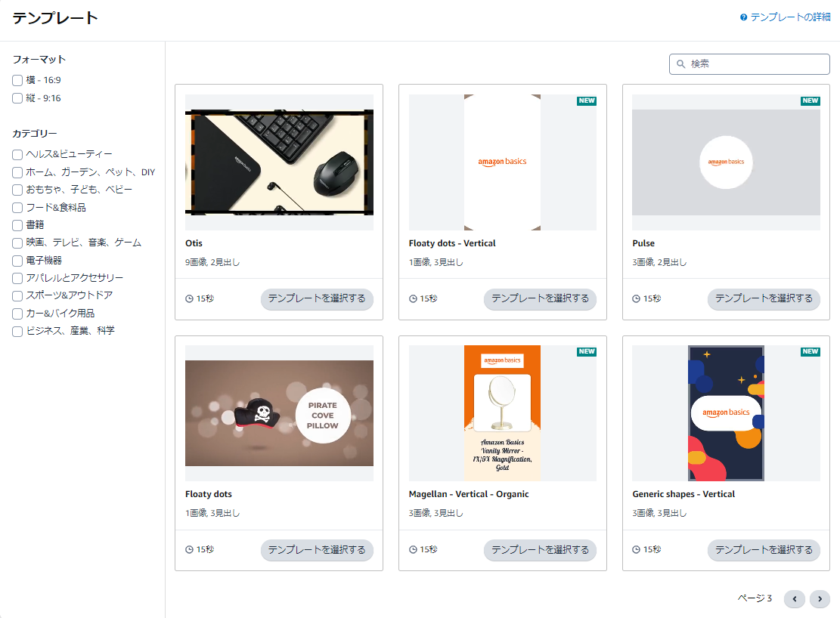Click the magnifier icon in the search box
840x618 pixels.
click(681, 64)
